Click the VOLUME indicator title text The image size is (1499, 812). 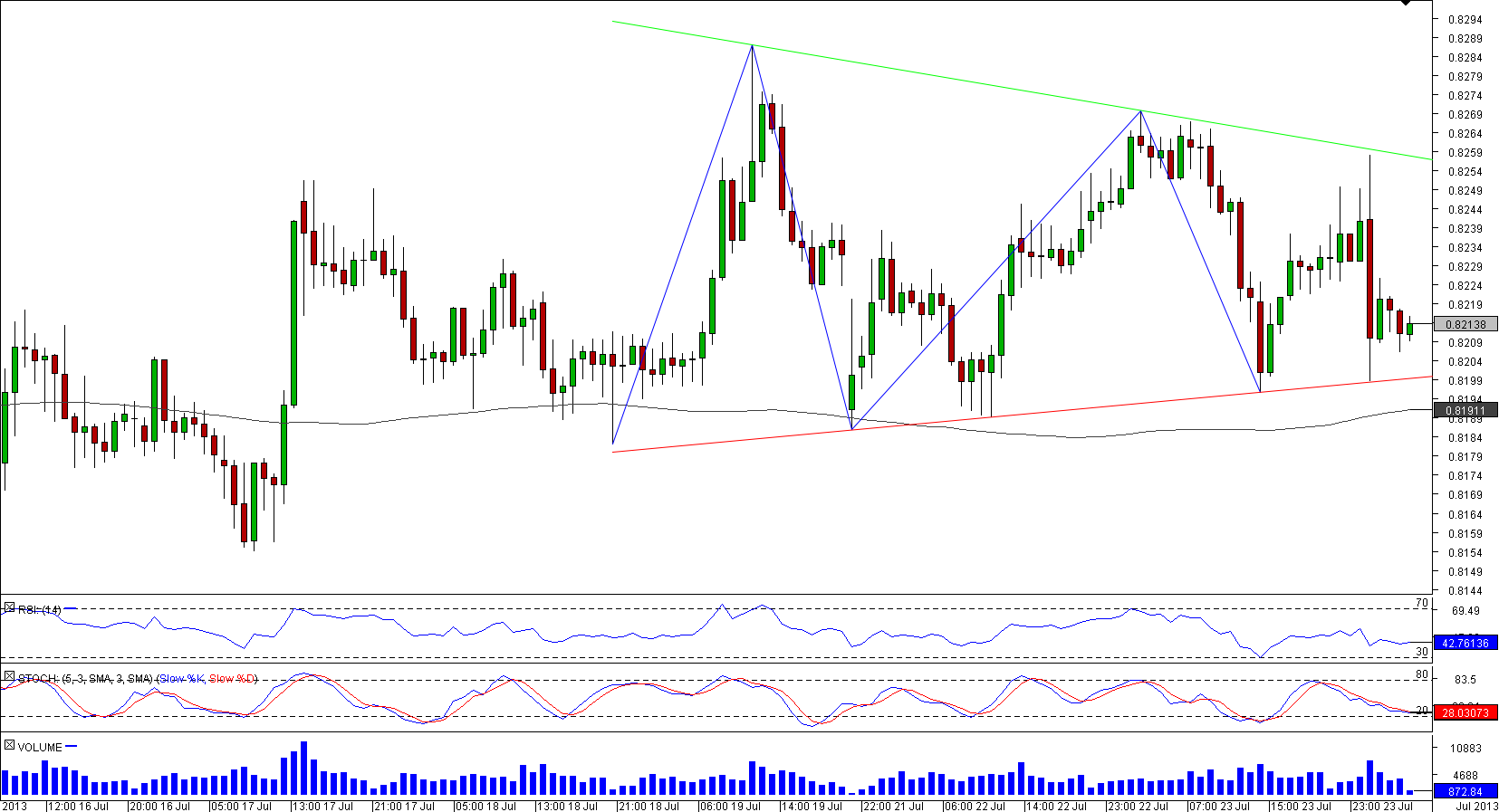click(x=40, y=748)
